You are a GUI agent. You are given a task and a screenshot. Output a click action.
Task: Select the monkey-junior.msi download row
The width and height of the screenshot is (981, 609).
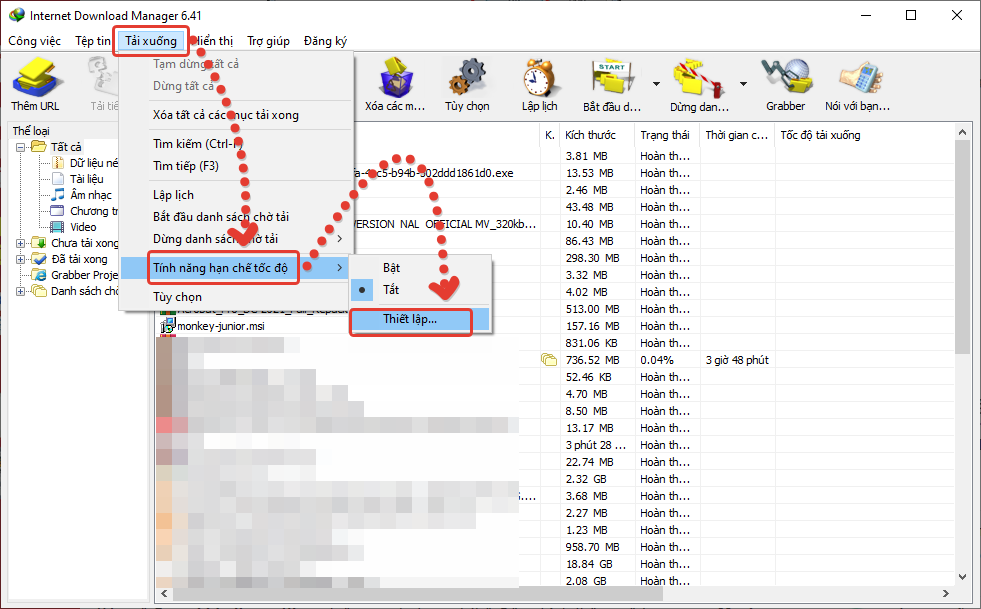tap(554, 326)
